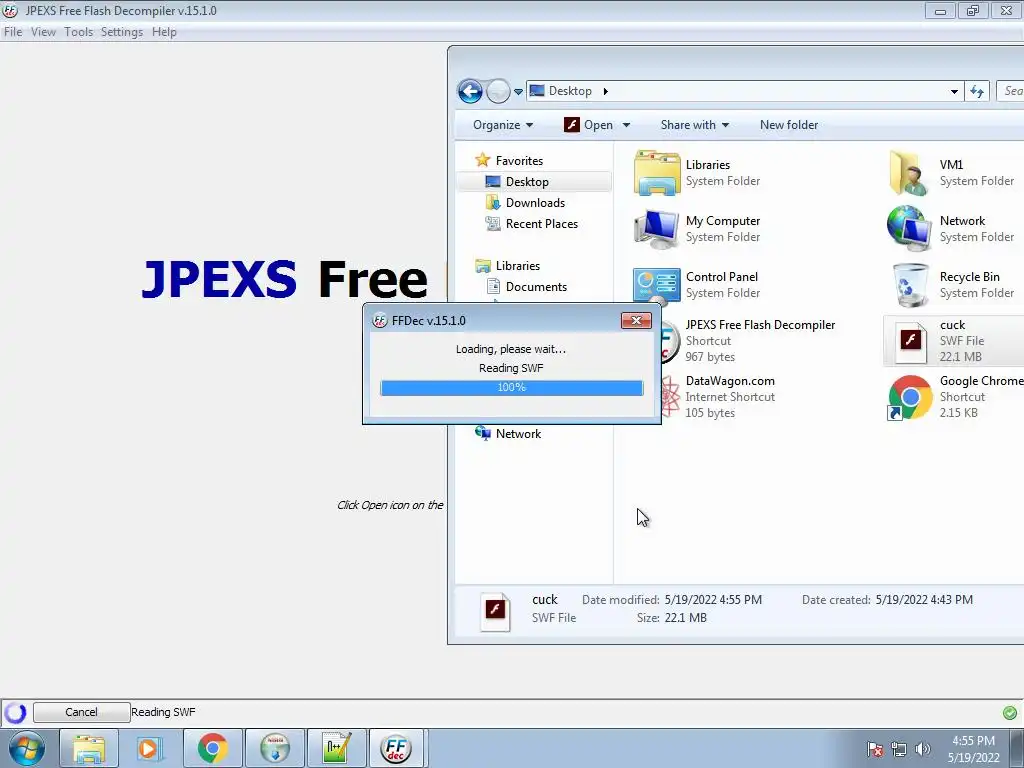Open Windows Explorer from the taskbar
Image resolution: width=1024 pixels, height=768 pixels.
click(89, 748)
